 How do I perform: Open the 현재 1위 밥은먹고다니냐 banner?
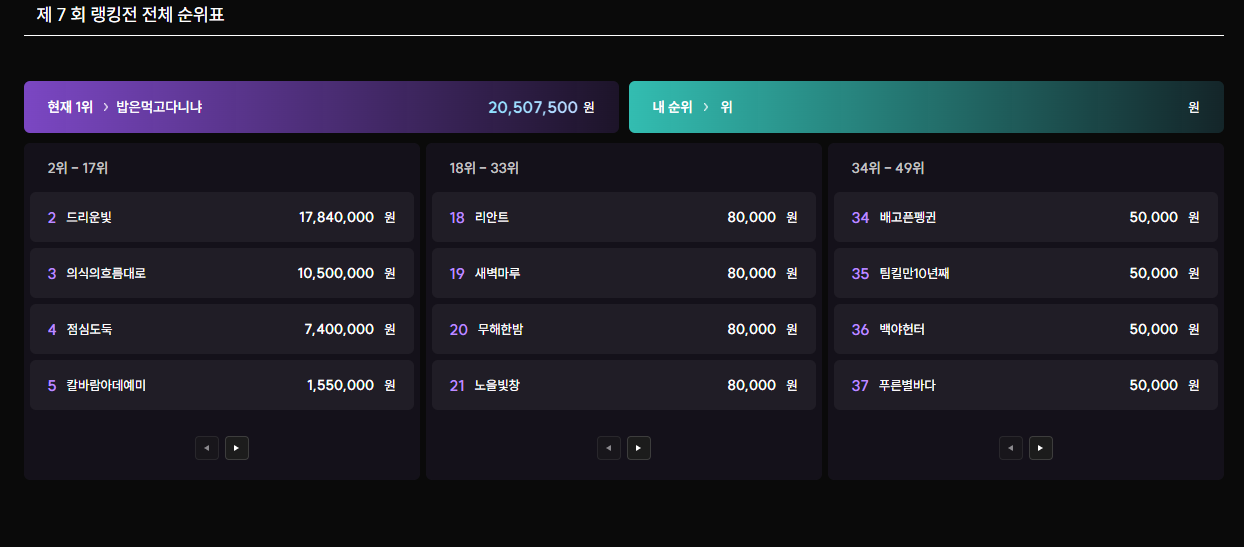tap(321, 107)
